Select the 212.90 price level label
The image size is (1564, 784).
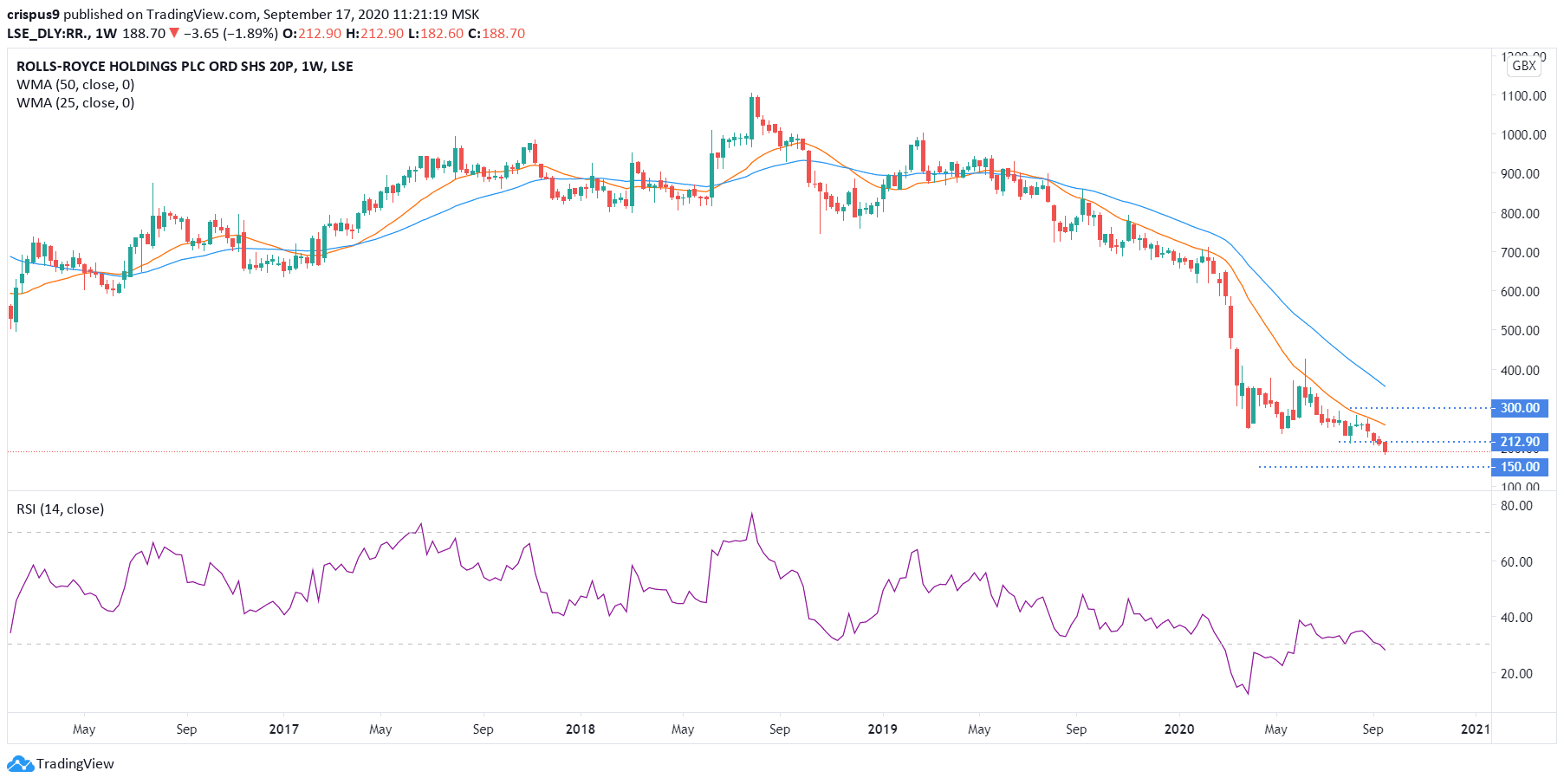(x=1521, y=442)
